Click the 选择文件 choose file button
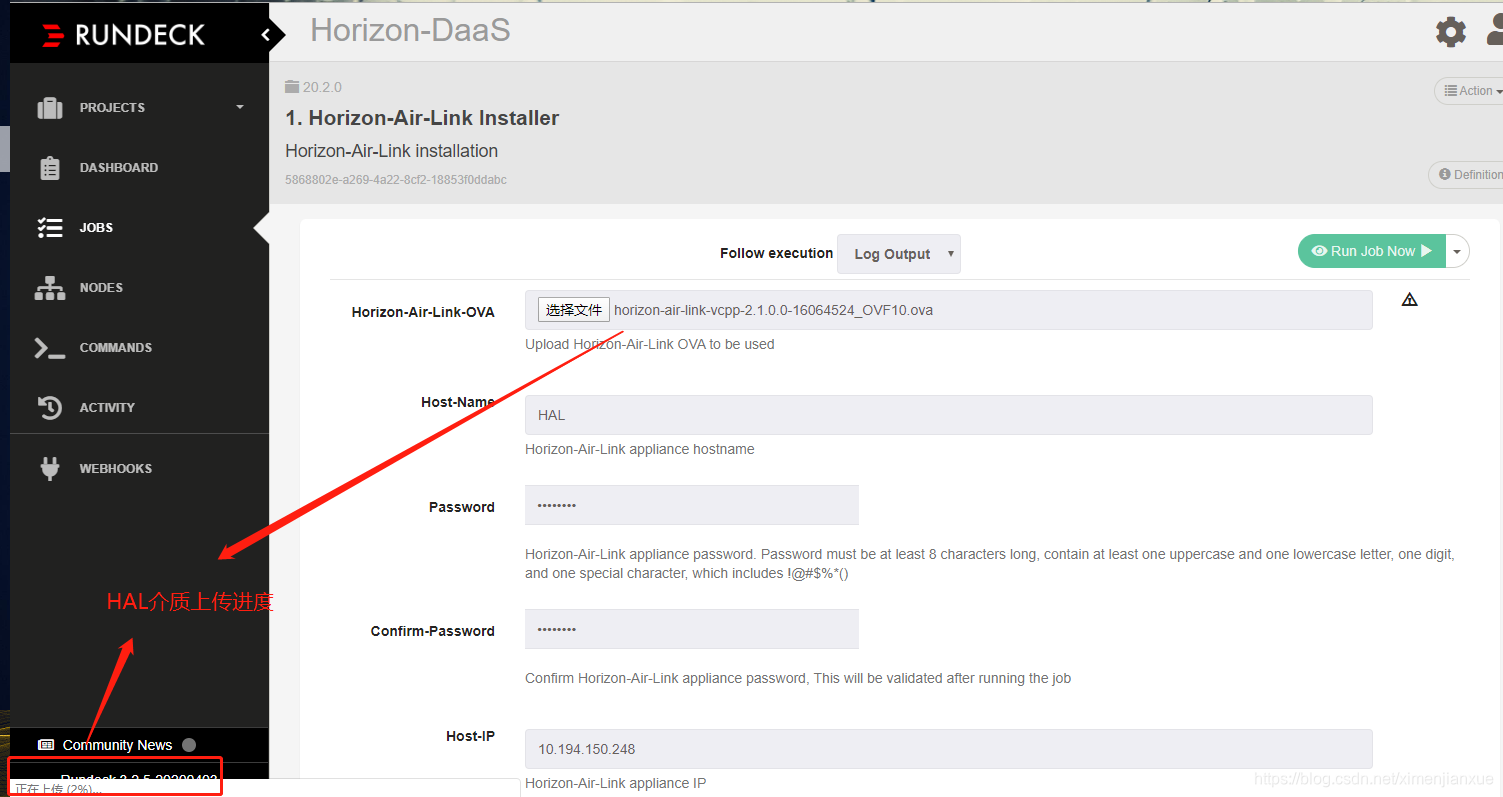The height and width of the screenshot is (797, 1503). click(x=574, y=310)
